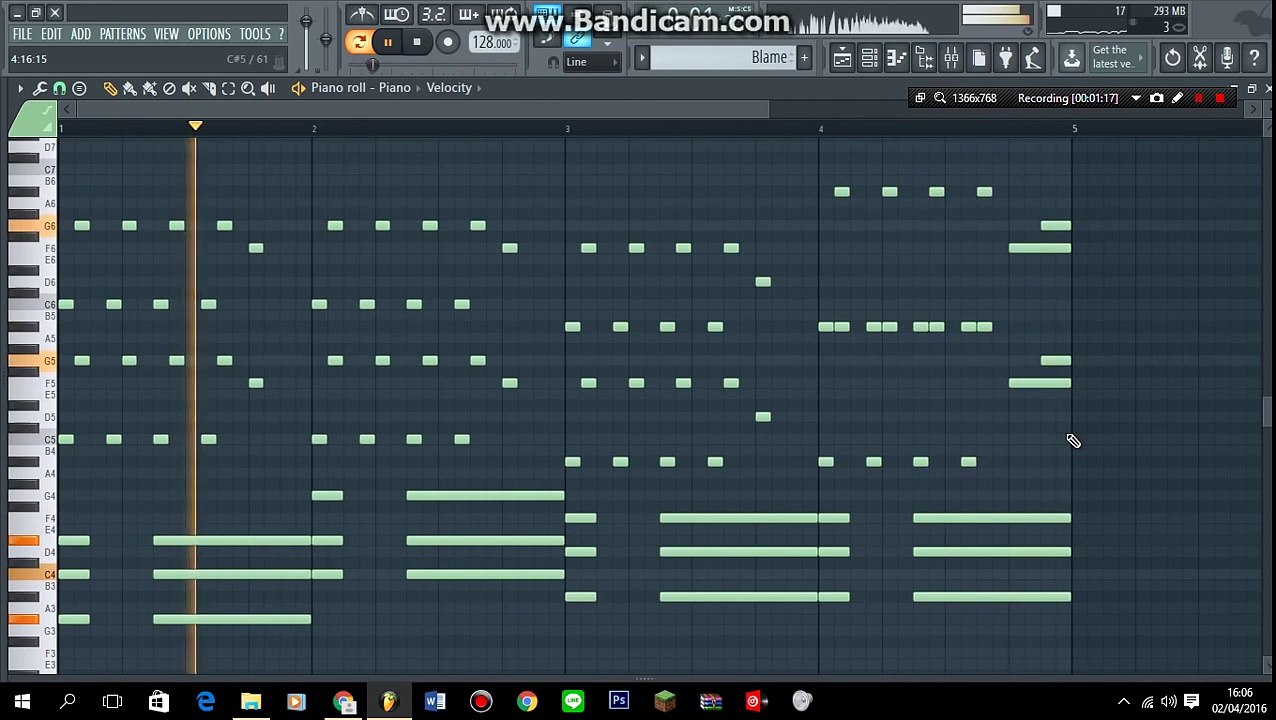Open the Browser icon
This screenshot has height=720, width=1276.
924,59
